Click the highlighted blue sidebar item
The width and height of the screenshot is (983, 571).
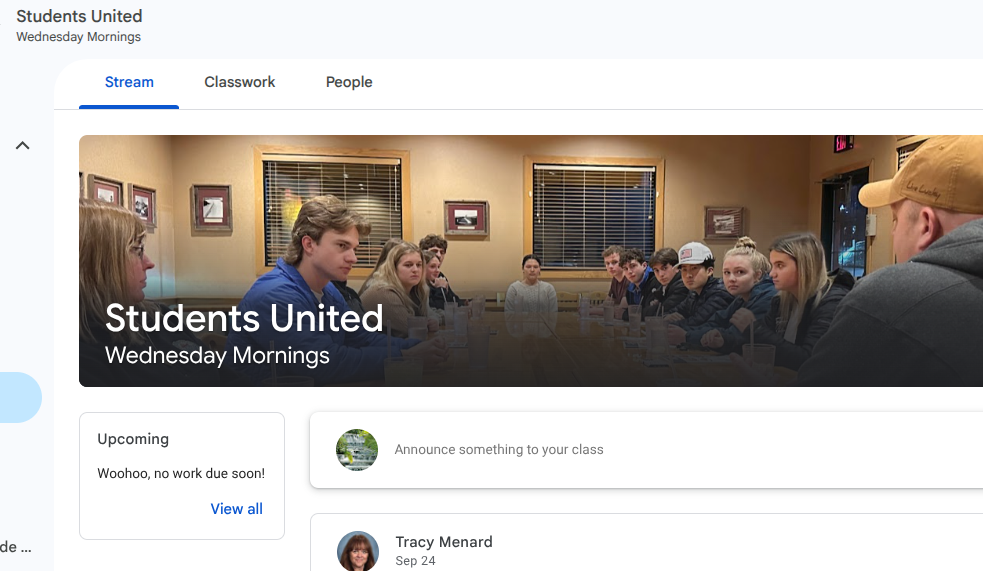click(21, 397)
